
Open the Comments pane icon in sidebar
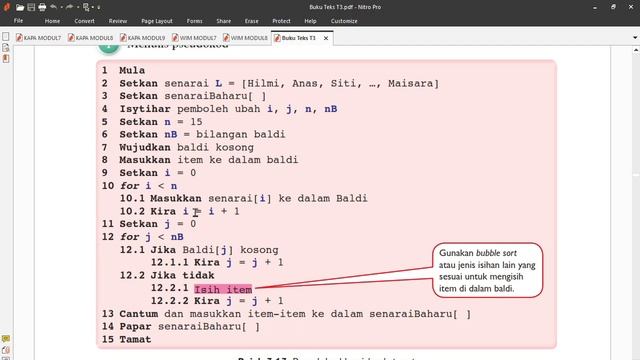coord(6,339)
